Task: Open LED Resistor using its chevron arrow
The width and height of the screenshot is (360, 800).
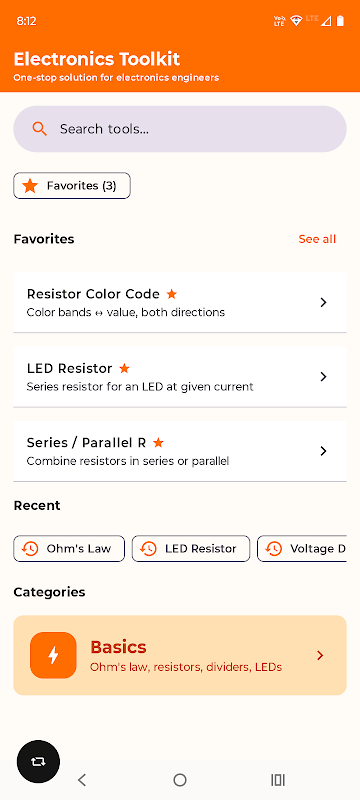Action: [x=323, y=377]
